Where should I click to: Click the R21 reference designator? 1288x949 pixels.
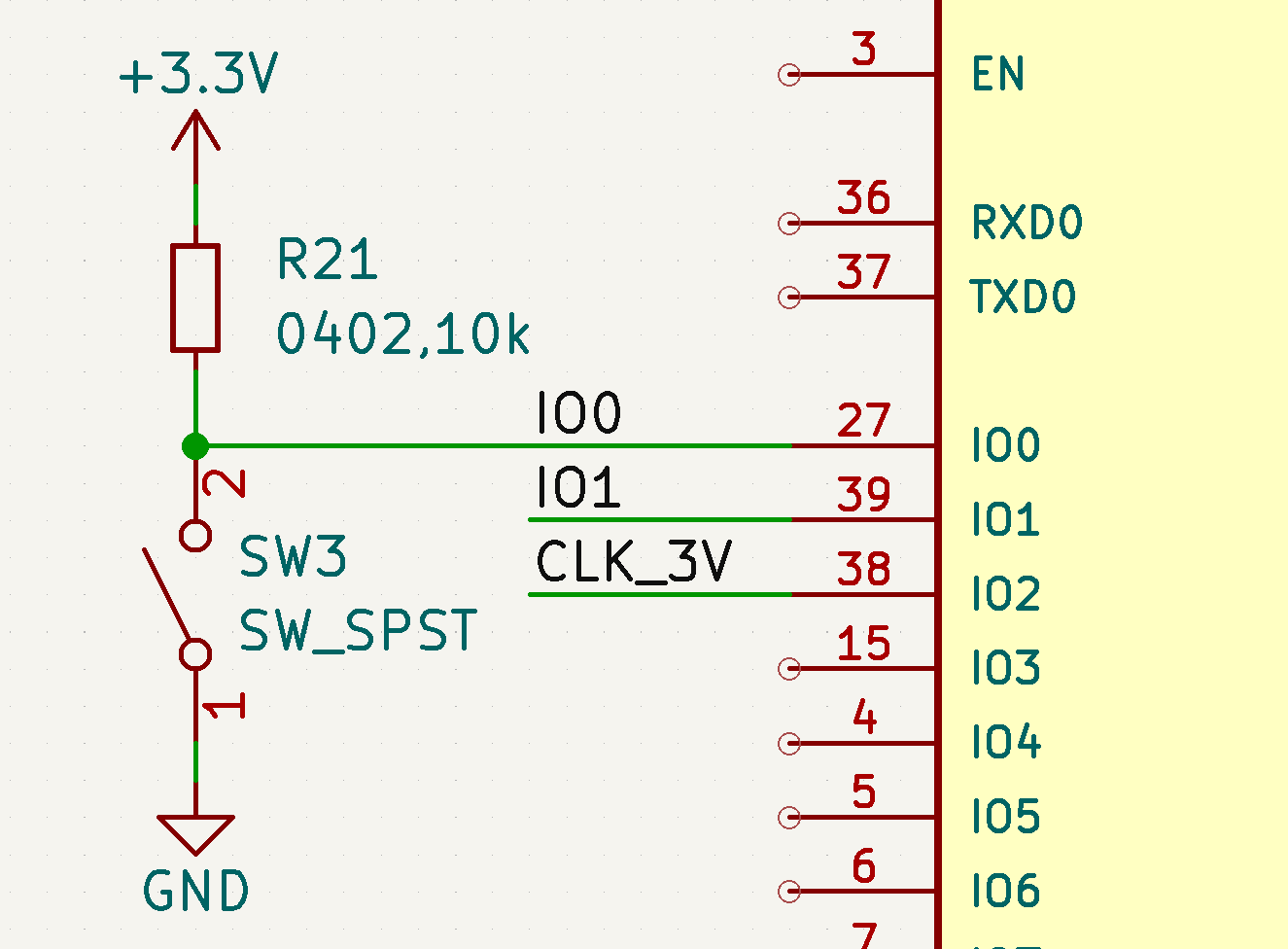tap(327, 260)
